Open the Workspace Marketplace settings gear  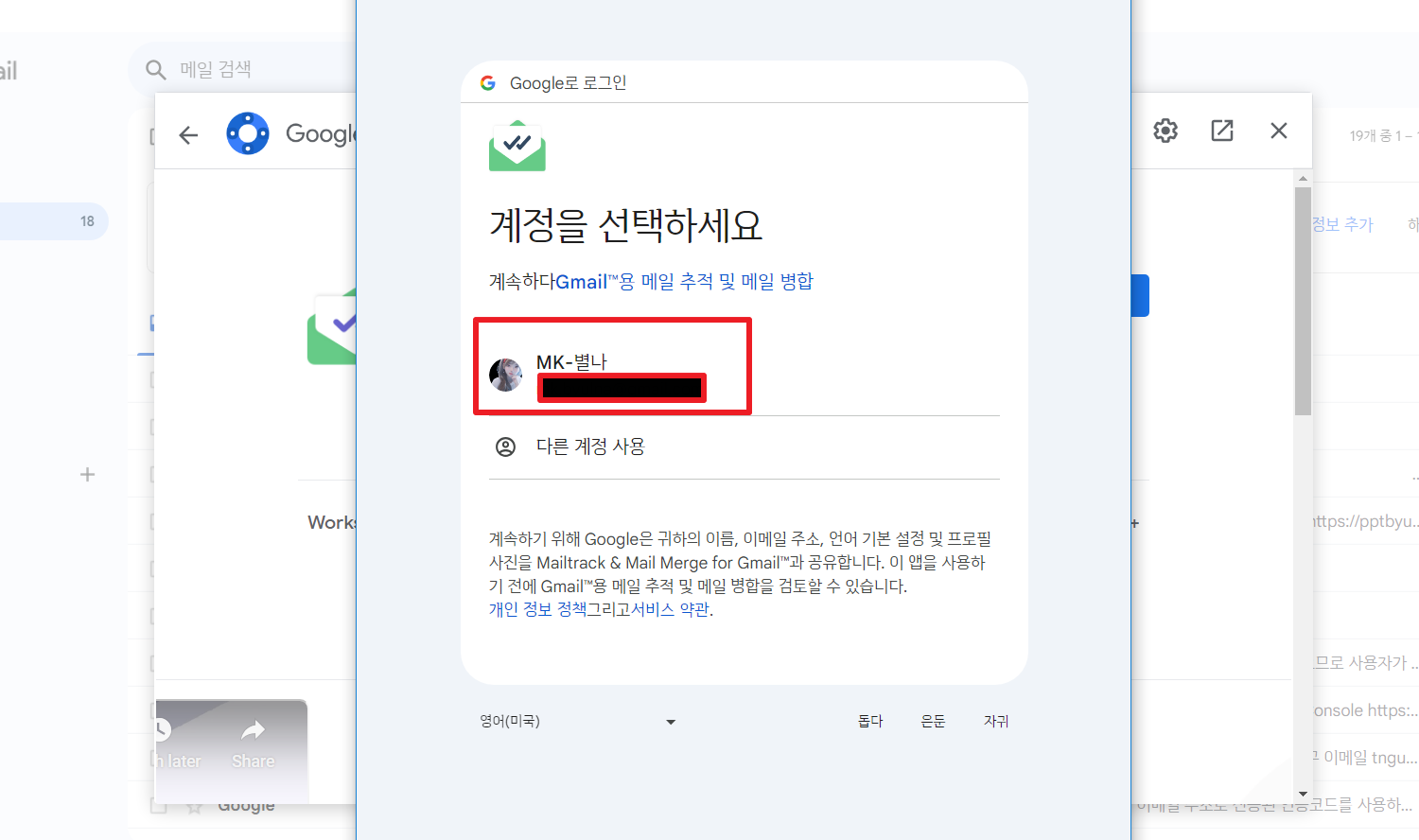(1165, 131)
